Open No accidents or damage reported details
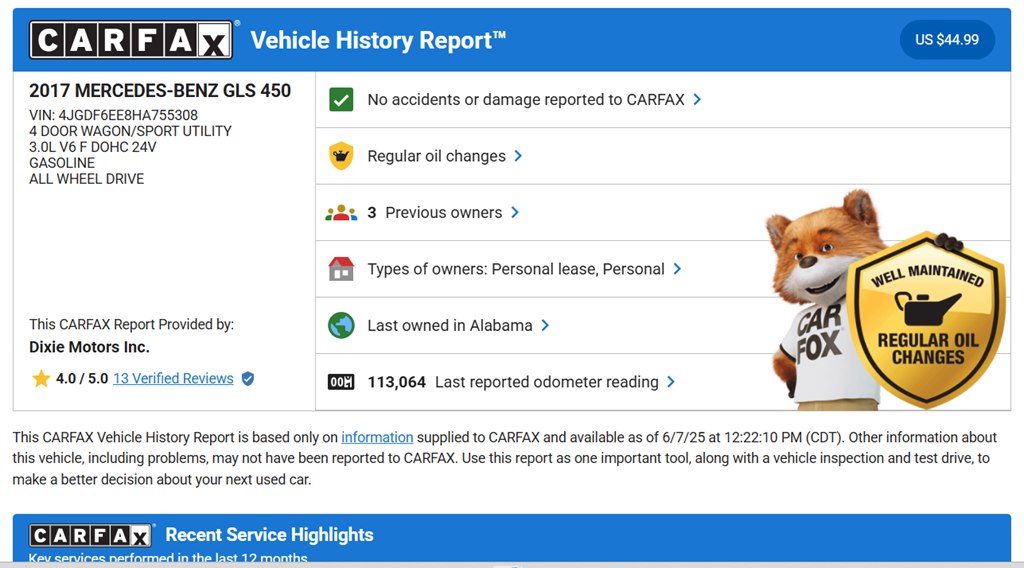The image size is (1024, 568). point(526,100)
